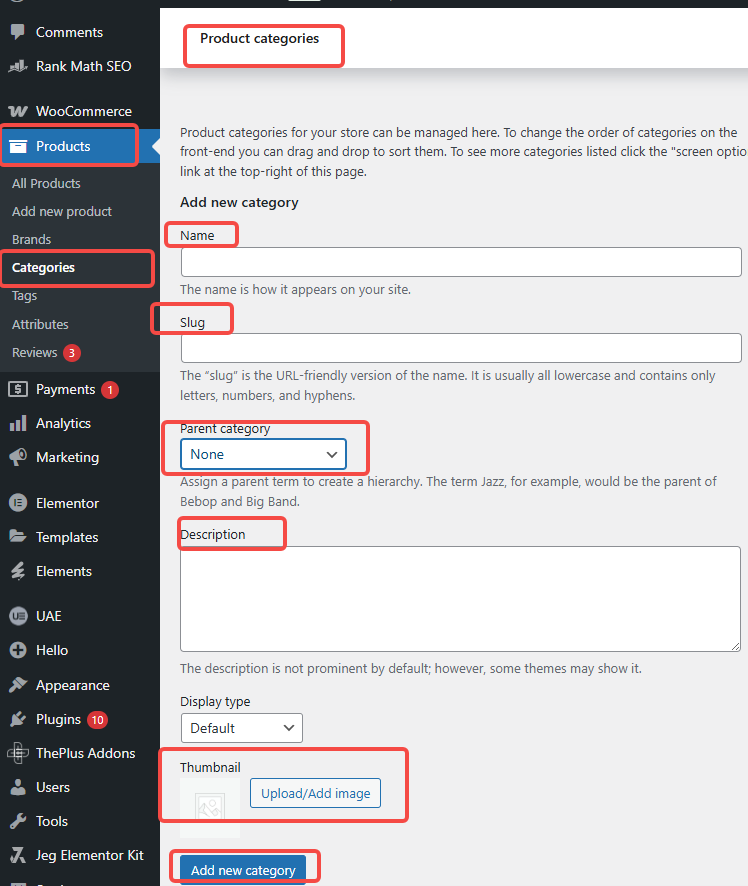Click the Description textarea resize handle
748x886 pixels.
pyautogui.click(x=735, y=646)
